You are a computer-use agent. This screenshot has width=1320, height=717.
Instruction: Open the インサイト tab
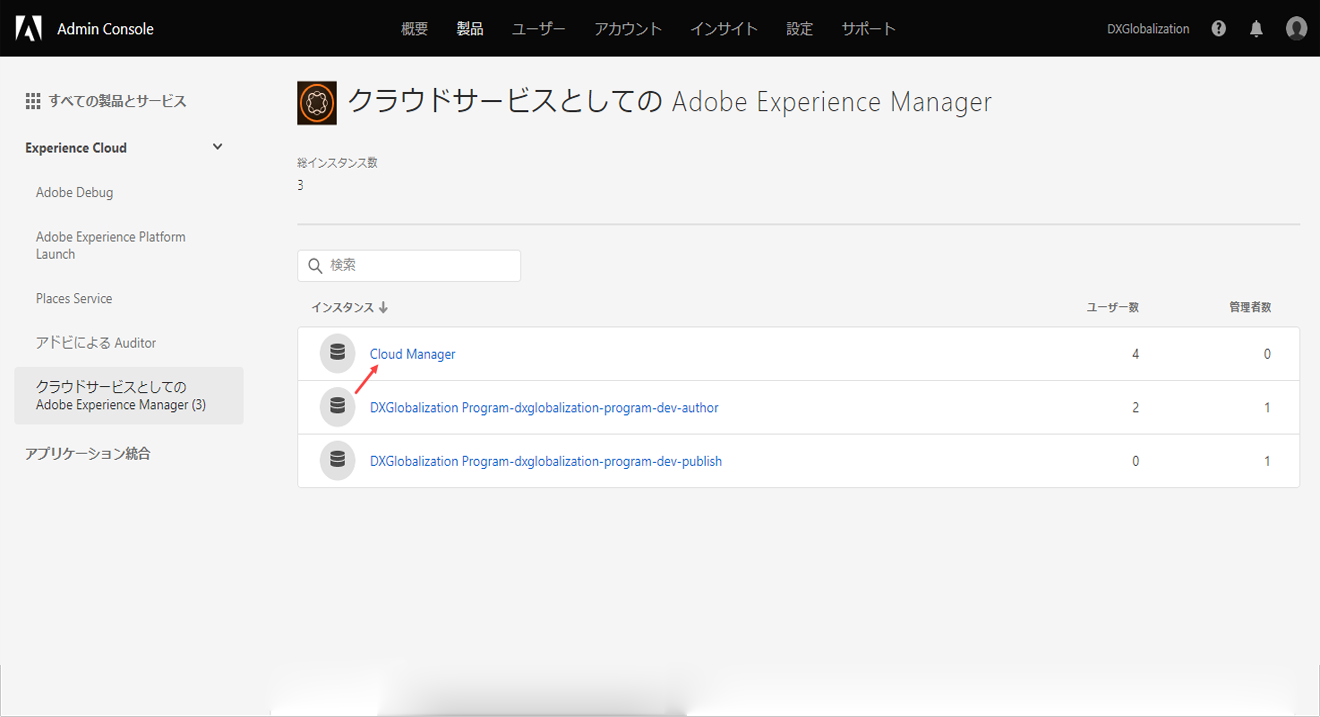724,29
